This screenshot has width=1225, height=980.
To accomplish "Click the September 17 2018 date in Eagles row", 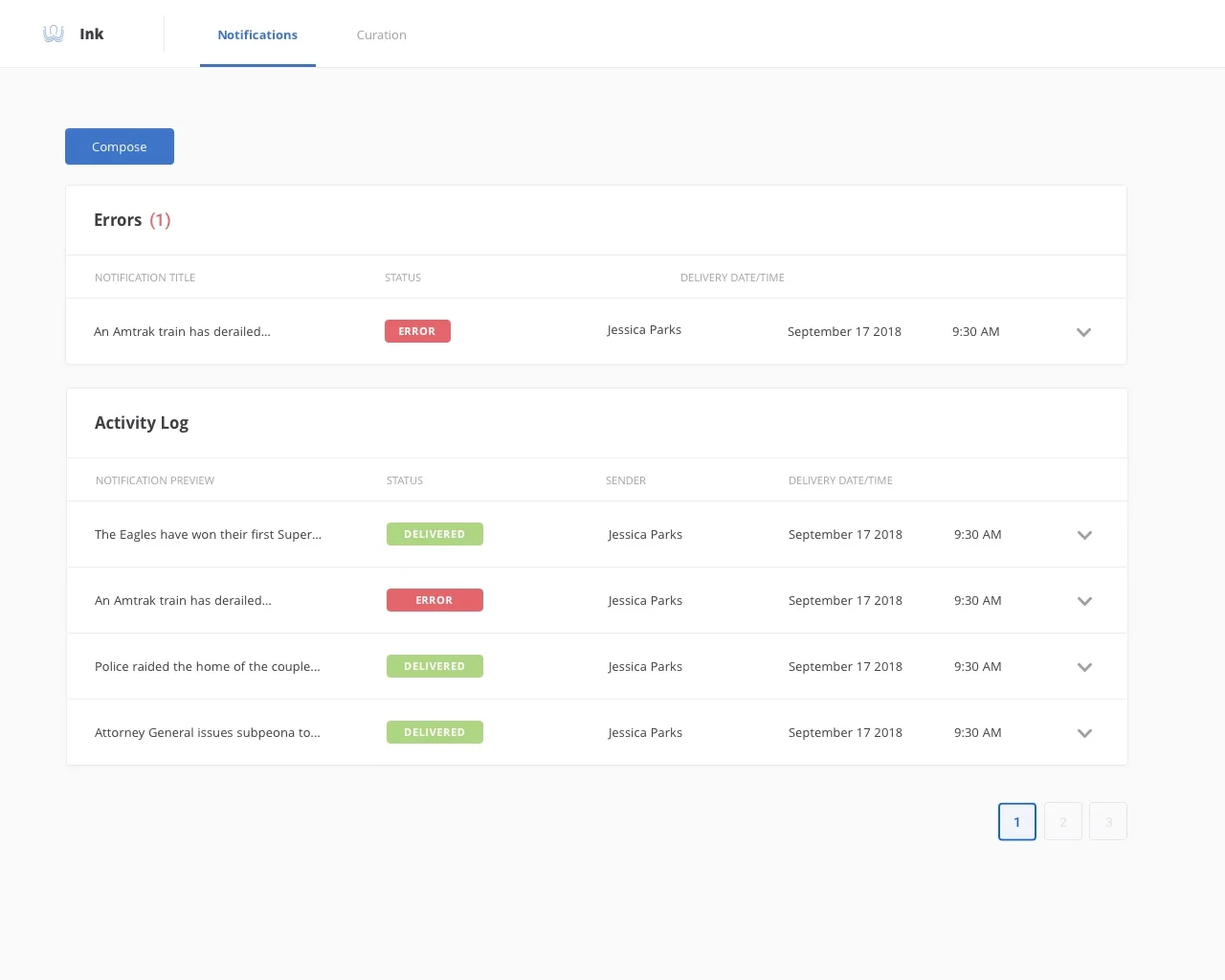I will [845, 534].
